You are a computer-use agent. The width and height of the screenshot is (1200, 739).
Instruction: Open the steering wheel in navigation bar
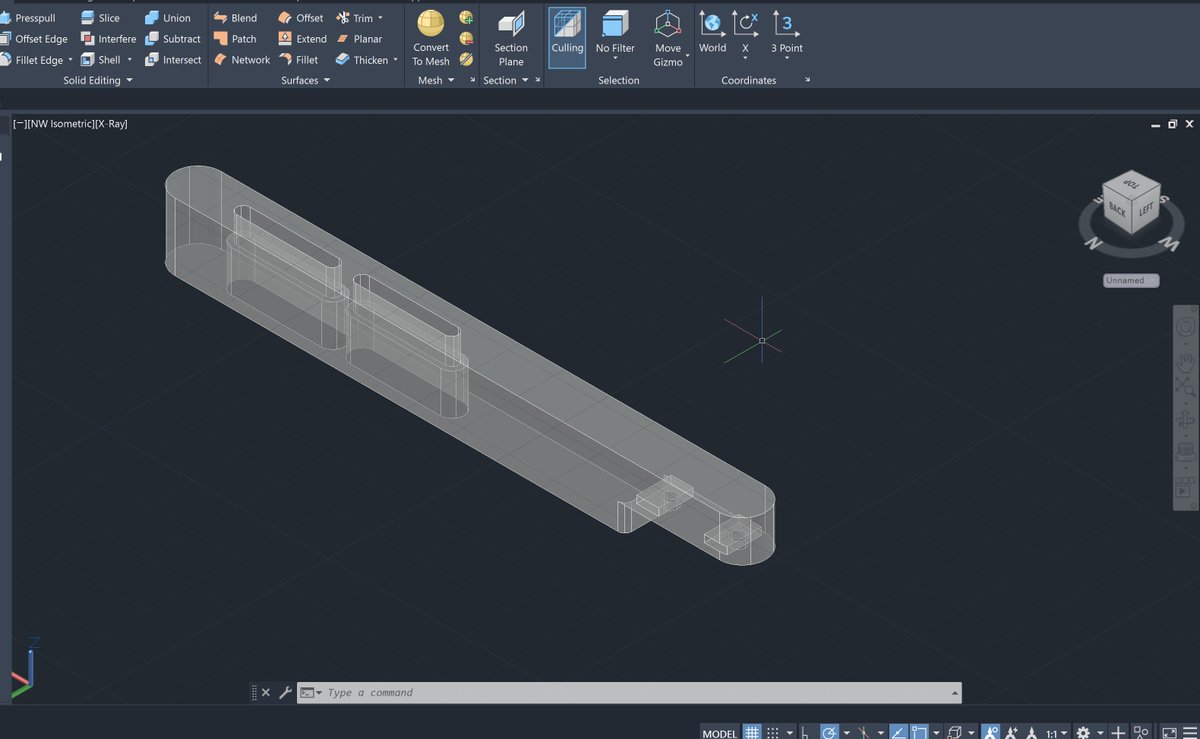(x=1186, y=328)
